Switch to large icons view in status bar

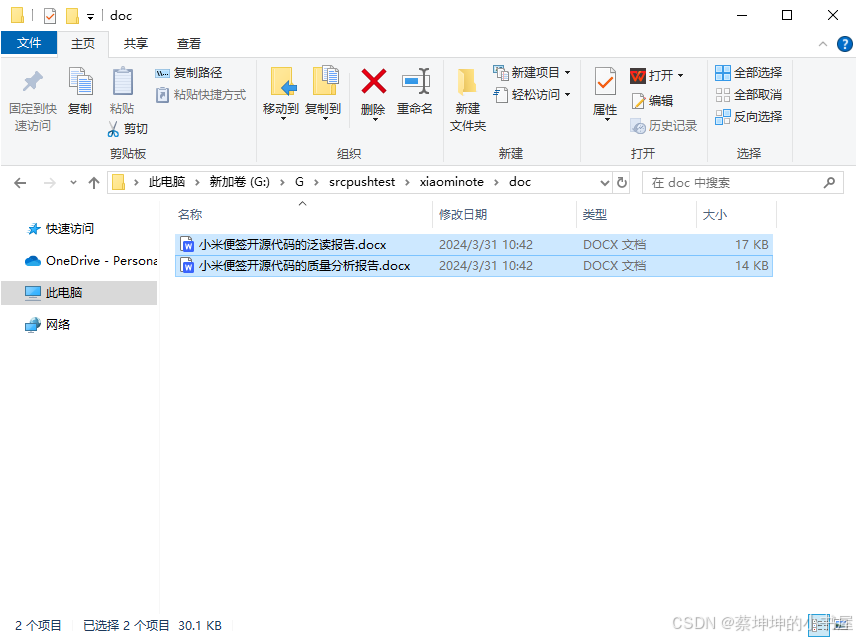coord(842,624)
